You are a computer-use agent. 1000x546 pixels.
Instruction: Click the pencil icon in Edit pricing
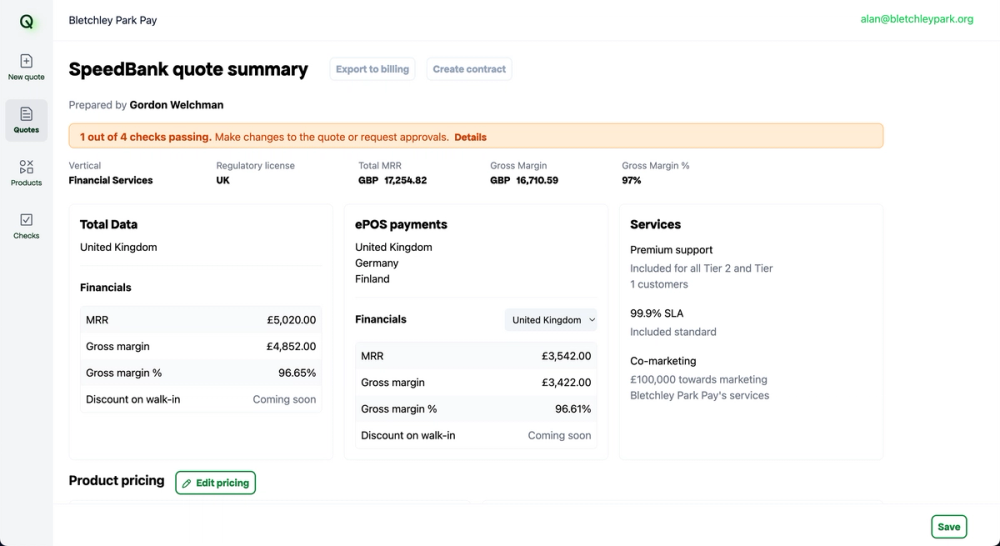coord(186,483)
